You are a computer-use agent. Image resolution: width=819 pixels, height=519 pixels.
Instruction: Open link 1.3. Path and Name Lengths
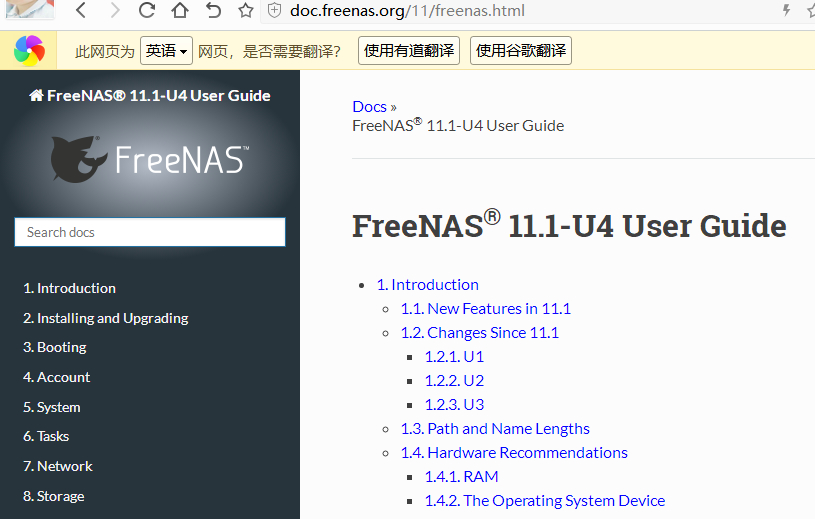point(495,429)
